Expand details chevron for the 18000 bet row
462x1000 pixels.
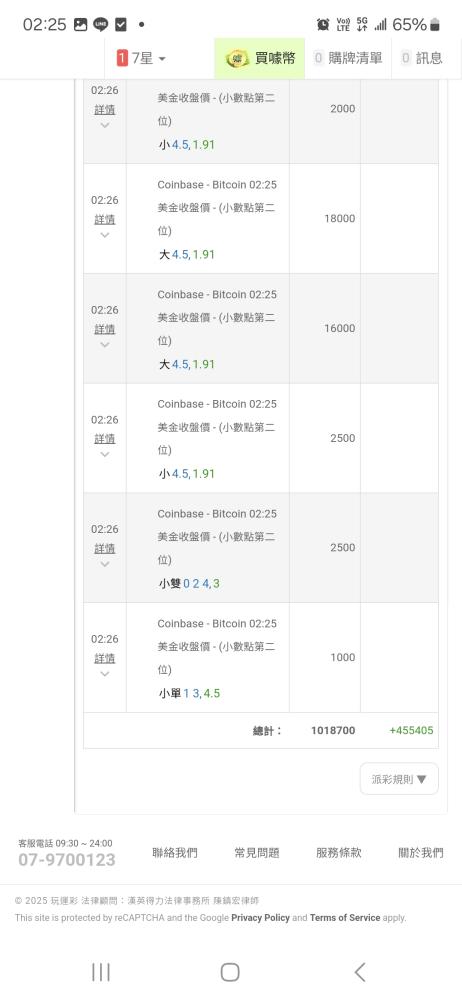[x=105, y=235]
